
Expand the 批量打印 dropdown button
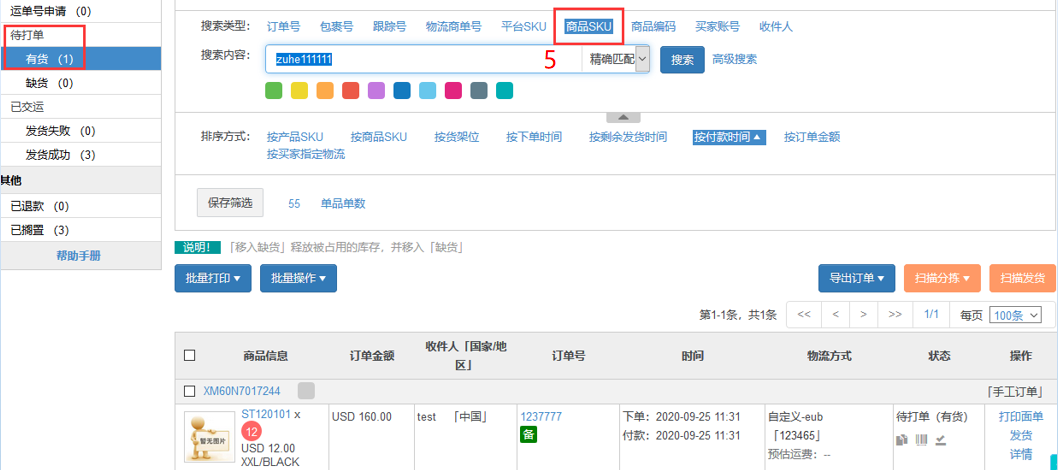pyautogui.click(x=213, y=278)
